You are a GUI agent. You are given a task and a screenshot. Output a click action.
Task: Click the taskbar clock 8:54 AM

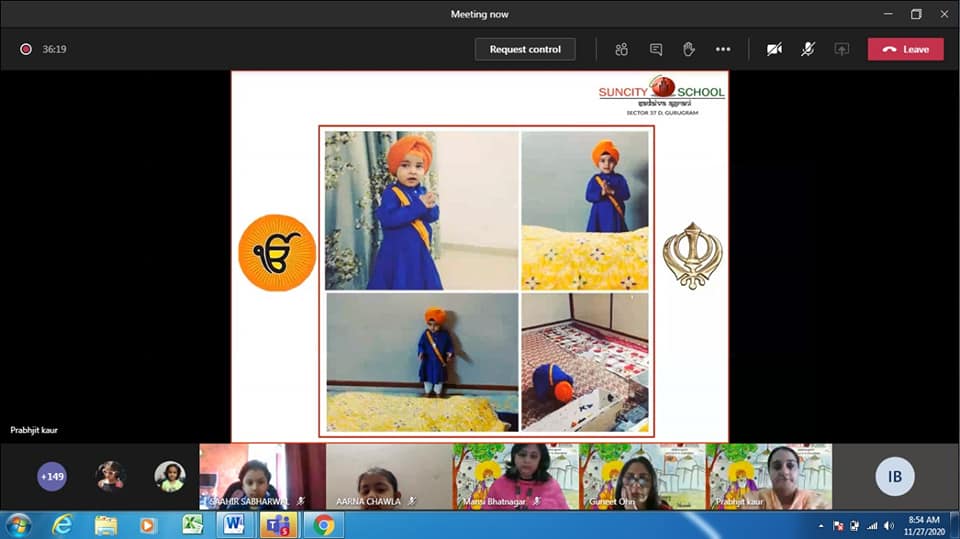[x=924, y=520]
